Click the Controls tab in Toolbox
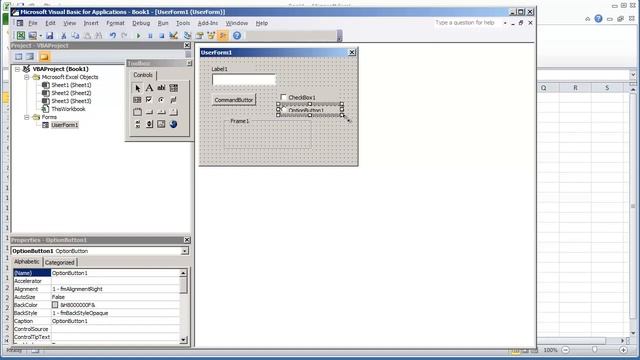Image resolution: width=640 pixels, height=360 pixels. tap(143, 75)
